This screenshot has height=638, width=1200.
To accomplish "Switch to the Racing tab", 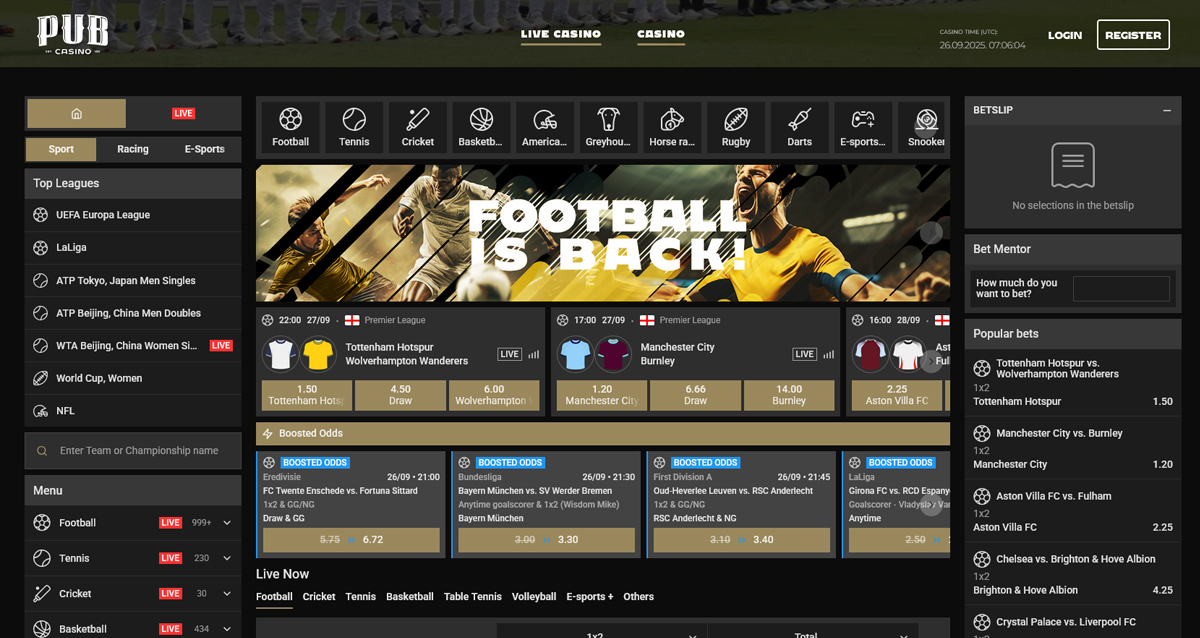I will 133,149.
